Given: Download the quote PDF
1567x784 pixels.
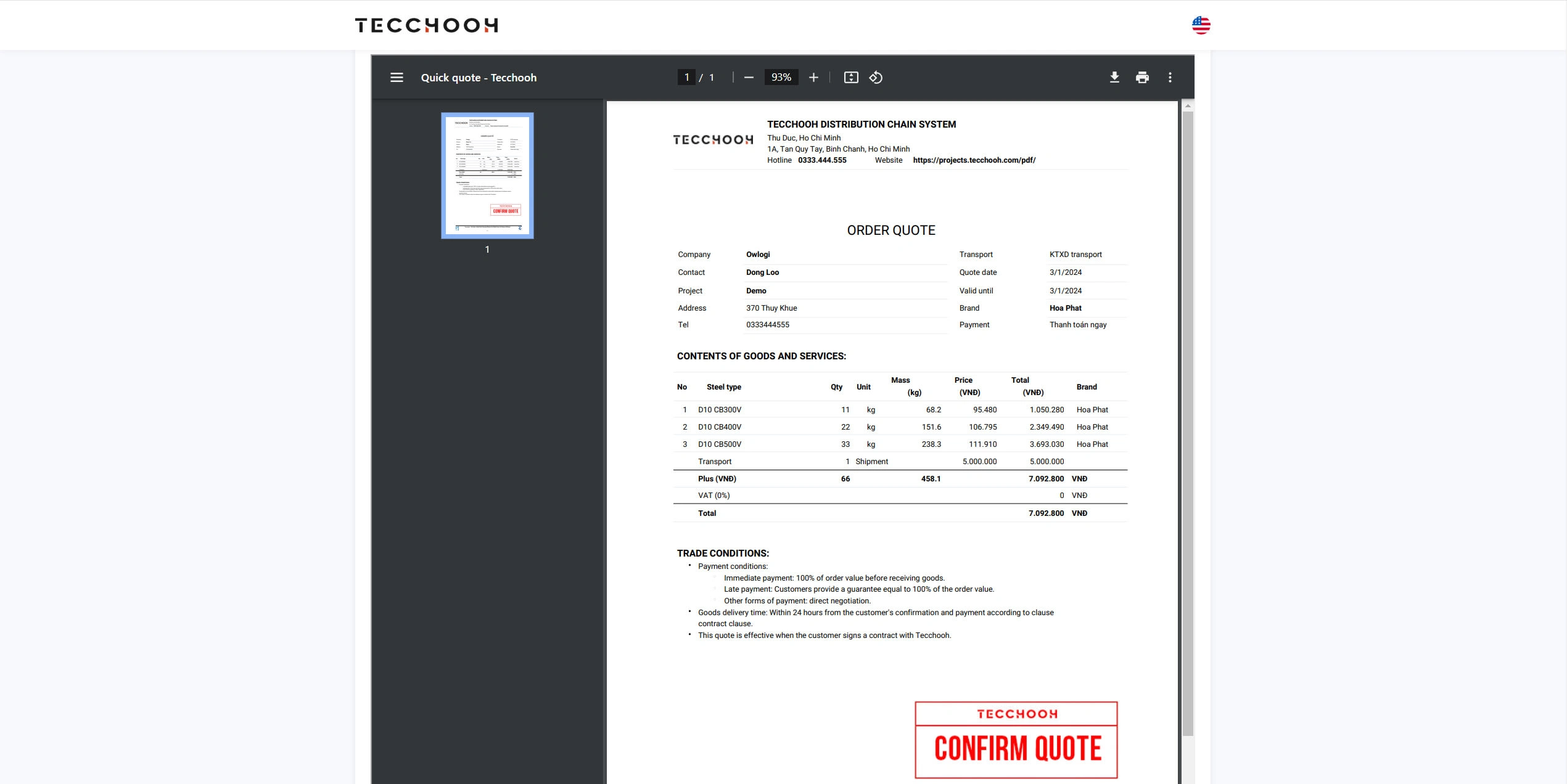Looking at the screenshot, I should (1114, 78).
